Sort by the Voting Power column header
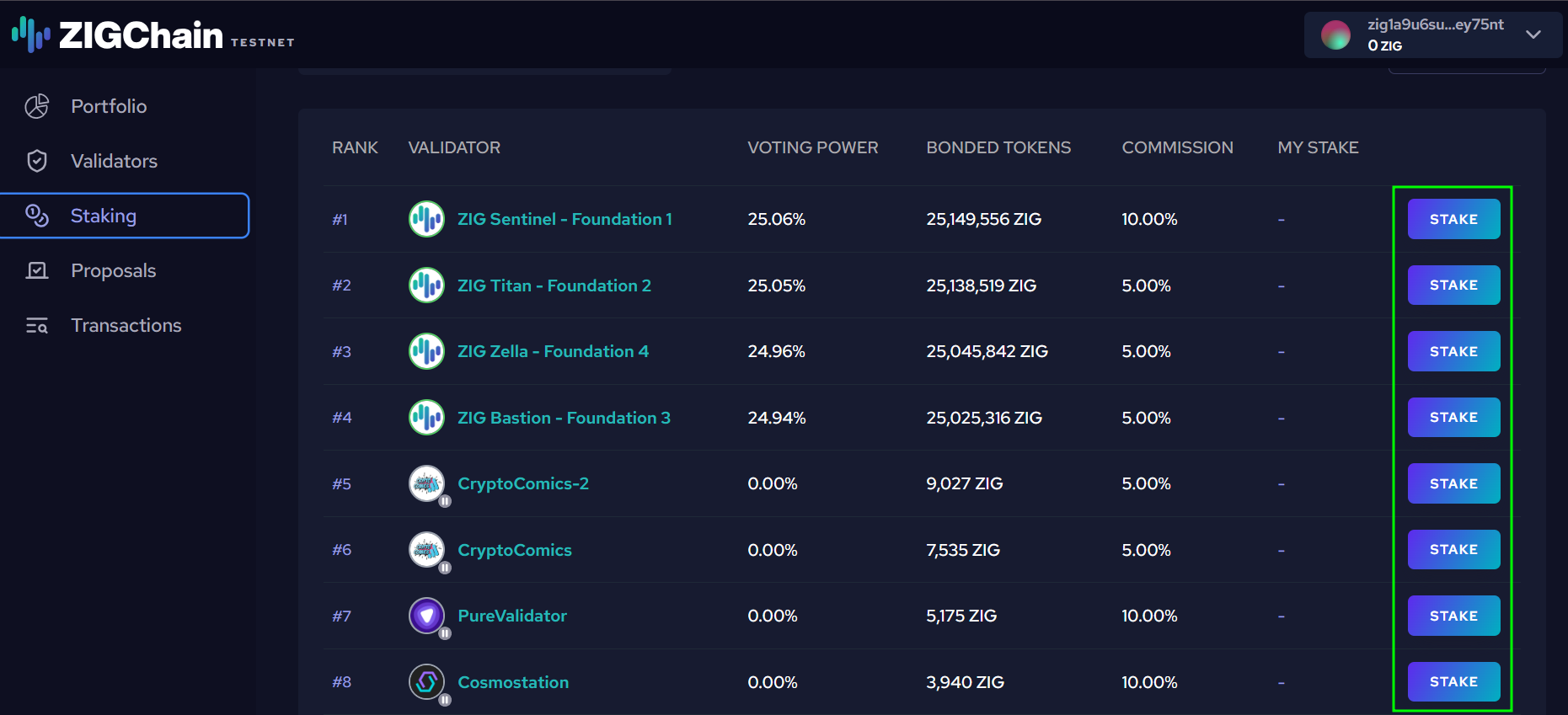Viewport: 1568px width, 715px height. pyautogui.click(x=812, y=147)
